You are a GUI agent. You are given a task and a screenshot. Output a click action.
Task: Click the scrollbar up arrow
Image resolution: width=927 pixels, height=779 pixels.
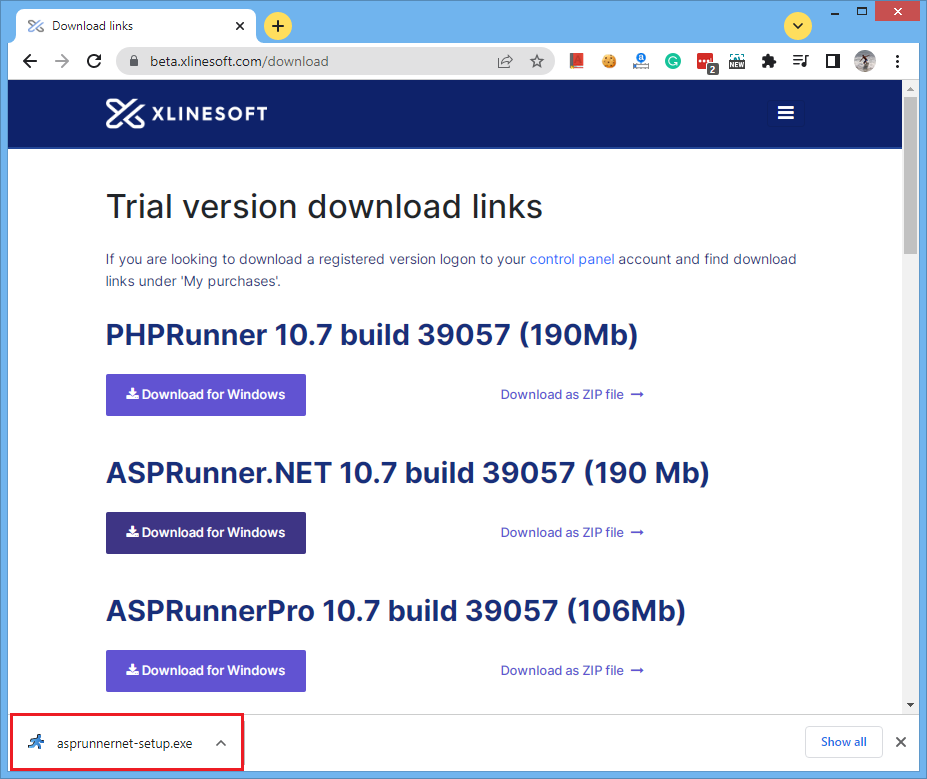tap(910, 89)
